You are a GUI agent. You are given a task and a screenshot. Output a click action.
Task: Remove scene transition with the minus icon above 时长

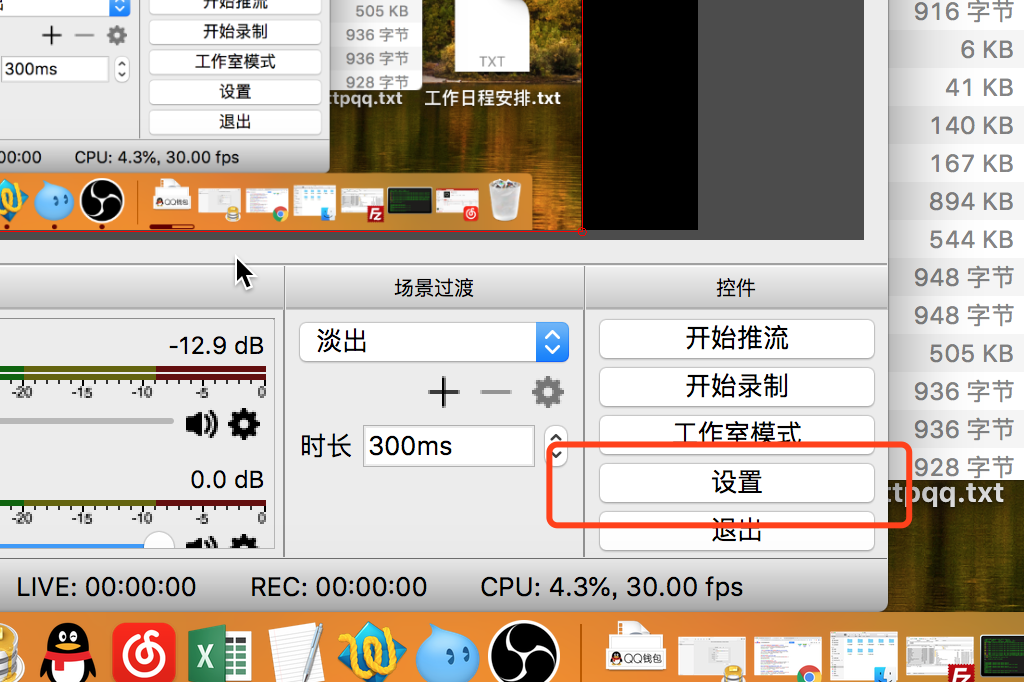point(496,392)
